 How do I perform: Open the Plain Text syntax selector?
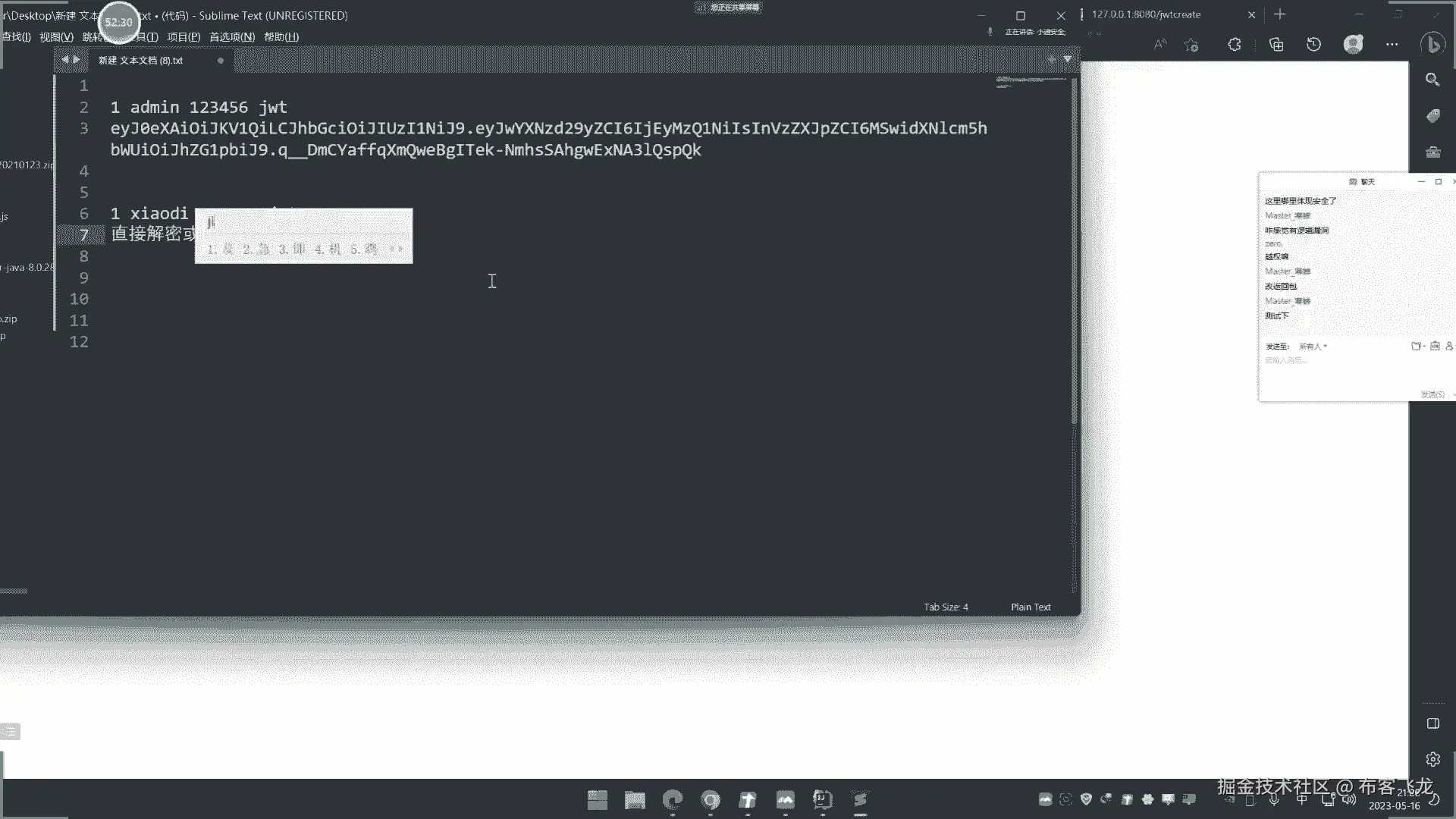(1031, 607)
